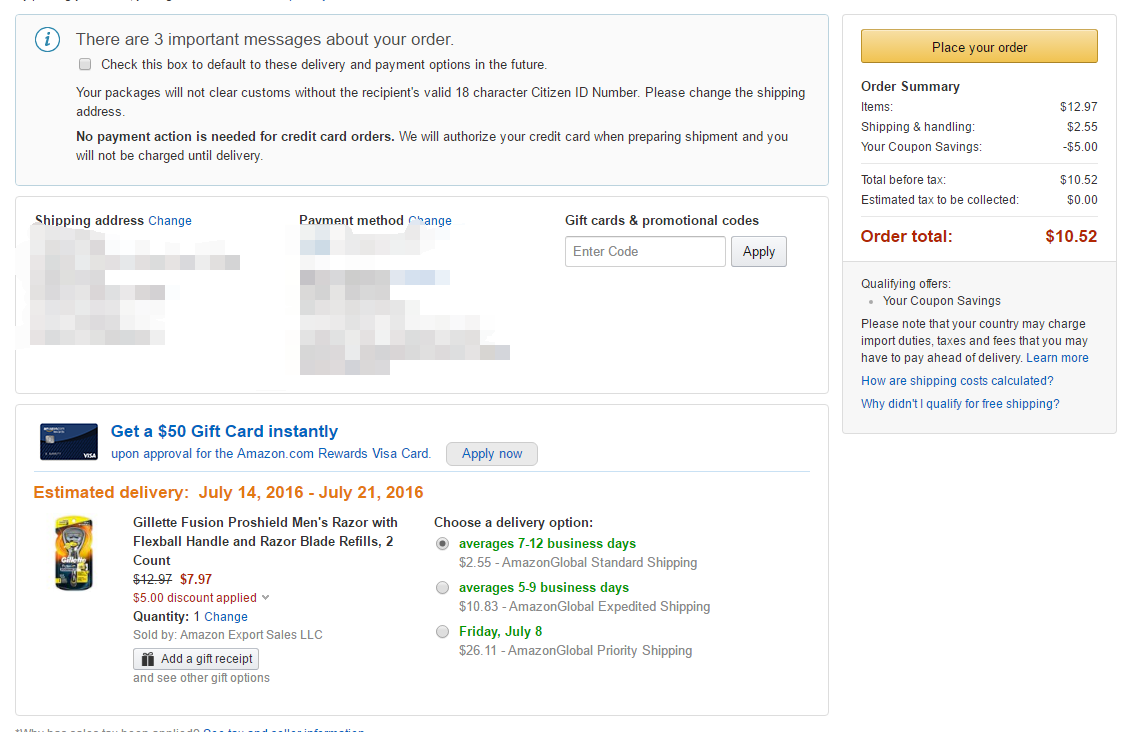Click the blue info icon beside order messages
This screenshot has width=1136, height=732.
(x=48, y=39)
